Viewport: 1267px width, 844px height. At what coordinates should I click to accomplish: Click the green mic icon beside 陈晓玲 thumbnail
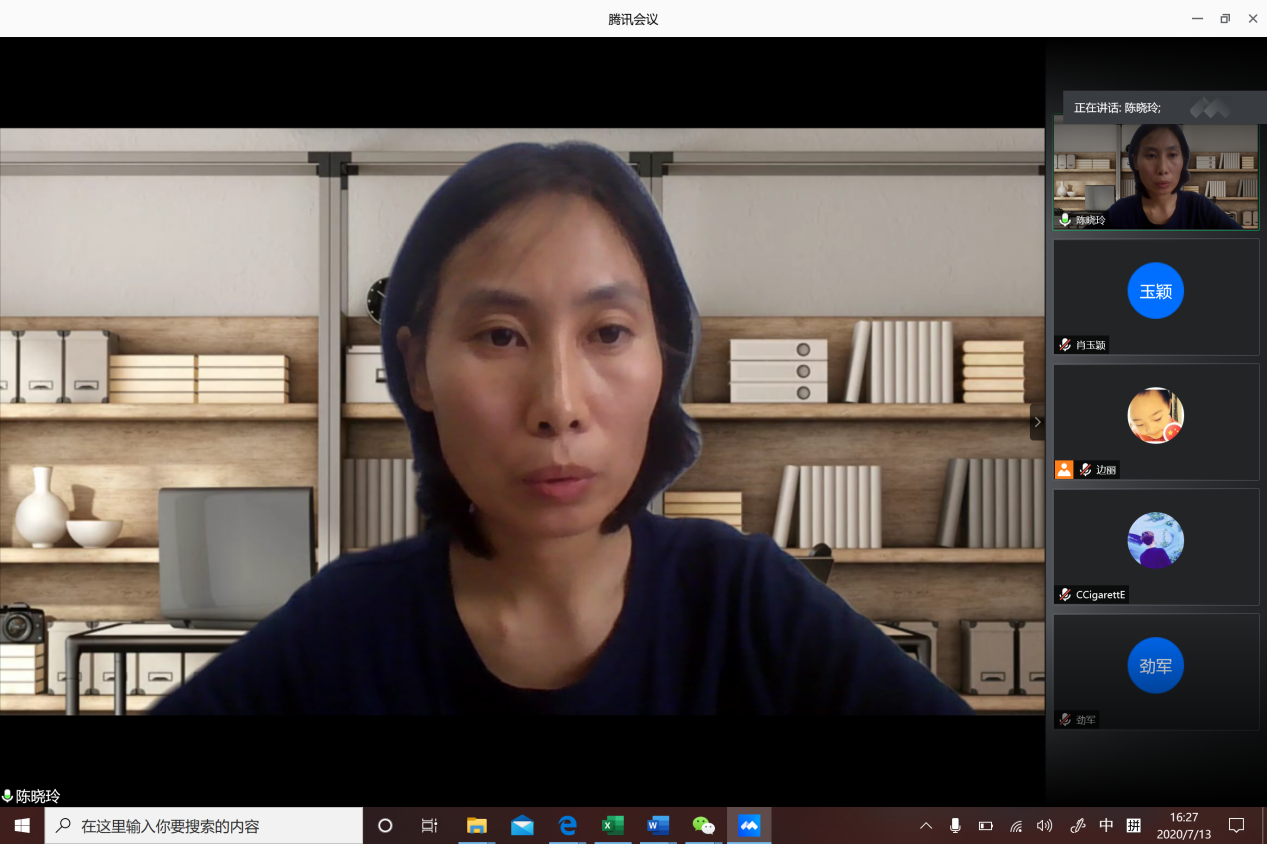(1065, 219)
